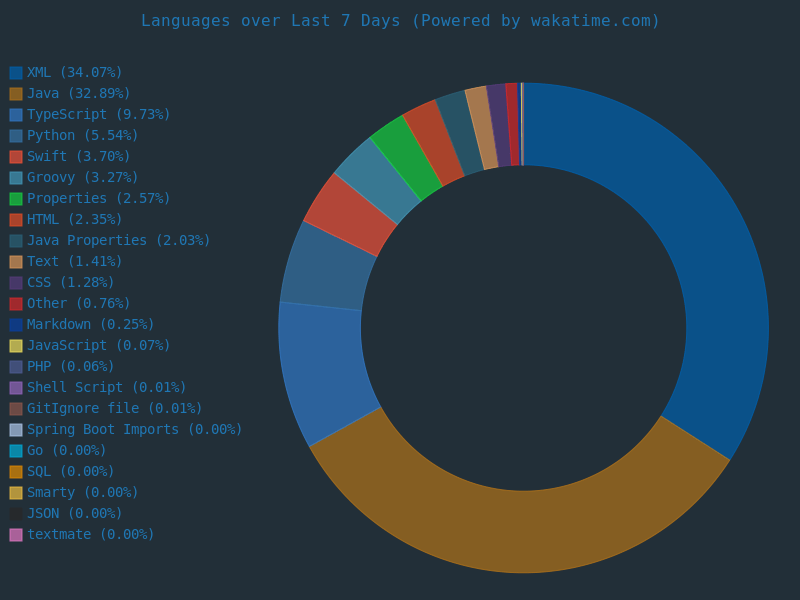Screen dimensions: 800x600
Task: Click the chart title mentioning wakatime.com
Action: [x=400, y=21]
